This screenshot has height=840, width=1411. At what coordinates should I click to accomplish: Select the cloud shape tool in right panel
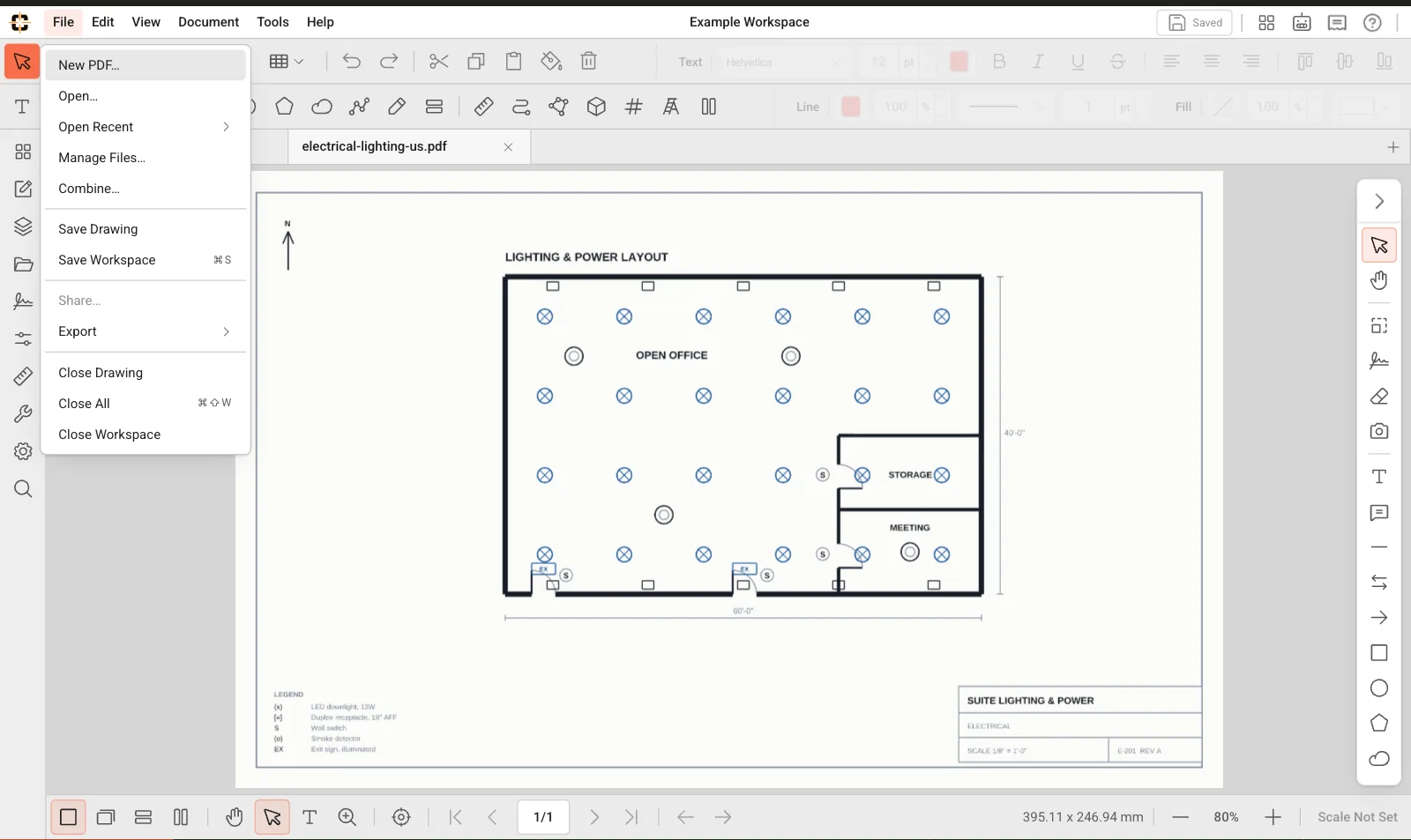point(1379,759)
